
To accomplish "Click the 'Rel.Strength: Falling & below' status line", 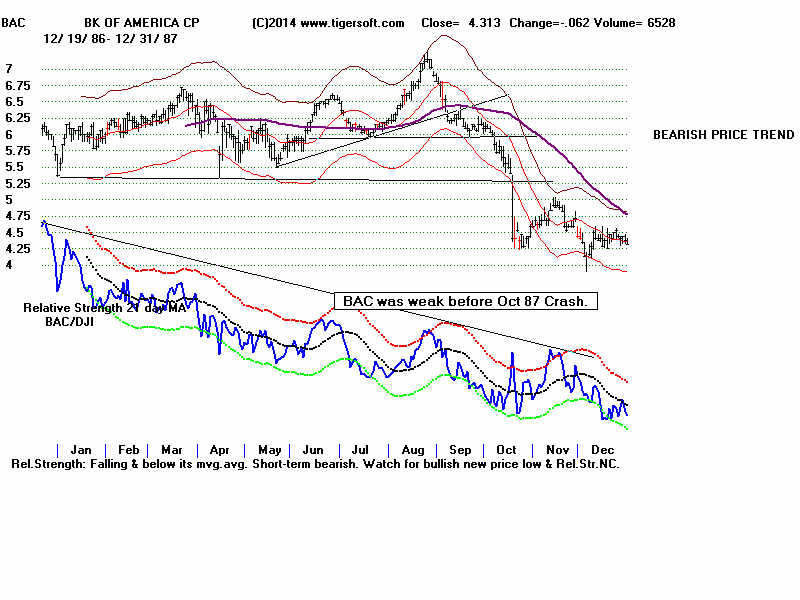I will (x=315, y=464).
